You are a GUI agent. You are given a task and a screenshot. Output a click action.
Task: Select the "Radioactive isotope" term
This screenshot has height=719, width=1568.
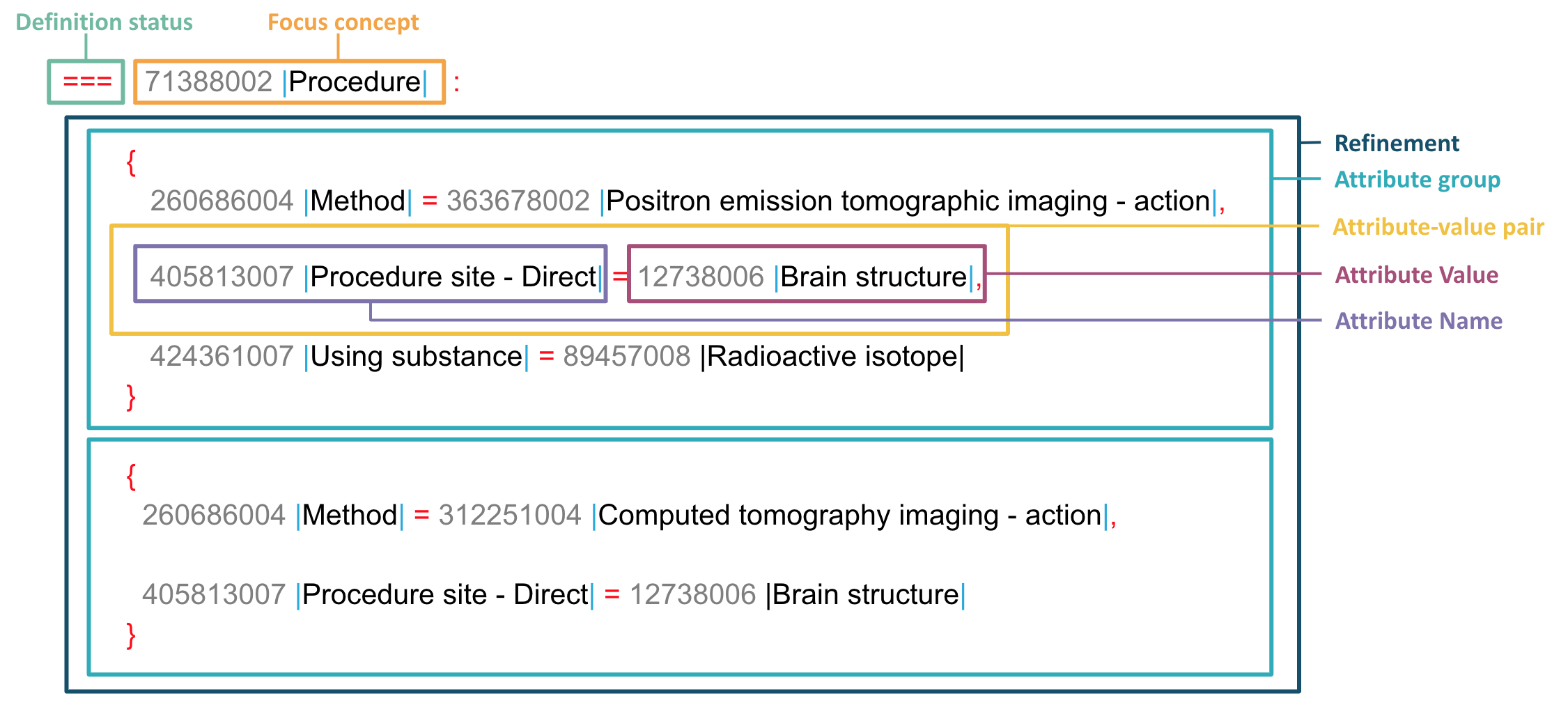(832, 357)
